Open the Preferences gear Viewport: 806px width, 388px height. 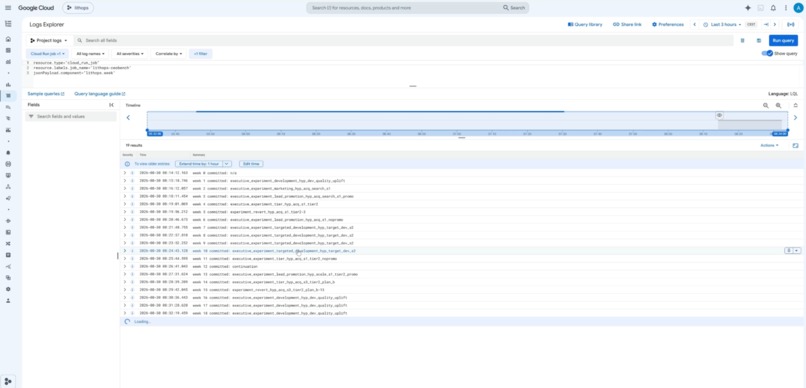(x=668, y=24)
